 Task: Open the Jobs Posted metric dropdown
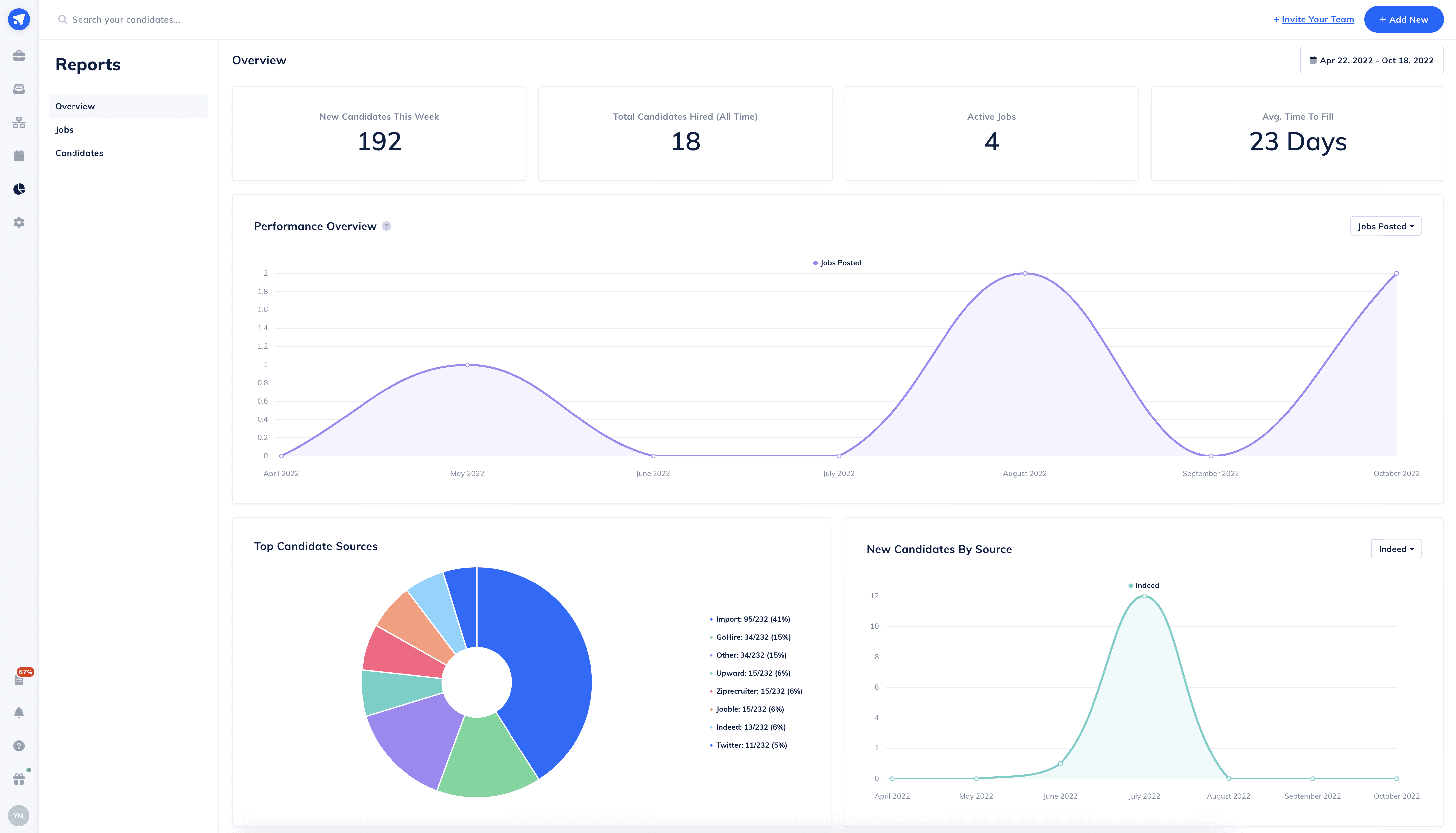click(1385, 226)
